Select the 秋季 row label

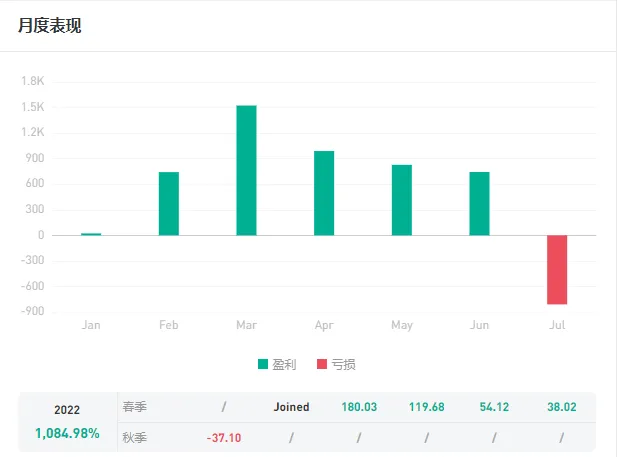click(135, 437)
